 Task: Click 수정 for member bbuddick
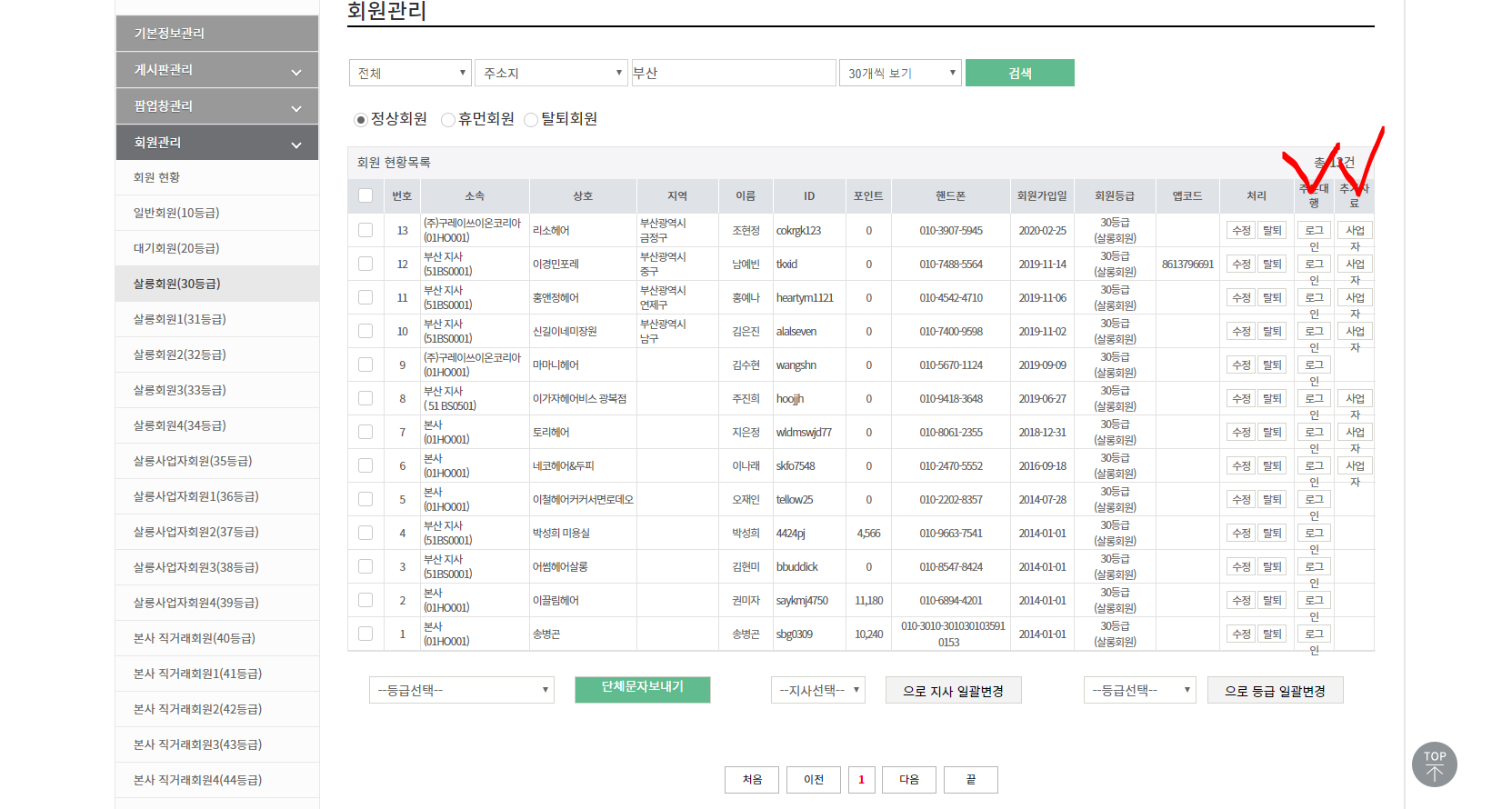[1241, 566]
